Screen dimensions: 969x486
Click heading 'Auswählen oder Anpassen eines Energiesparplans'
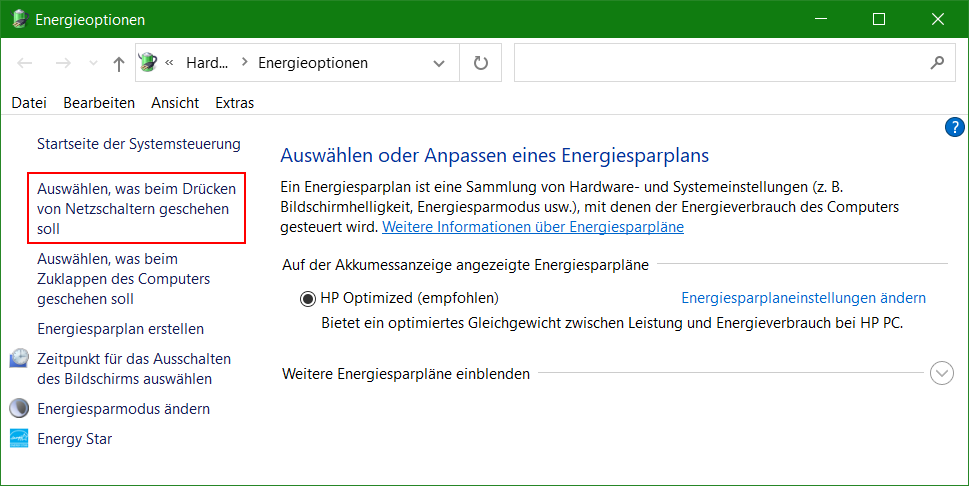click(494, 155)
